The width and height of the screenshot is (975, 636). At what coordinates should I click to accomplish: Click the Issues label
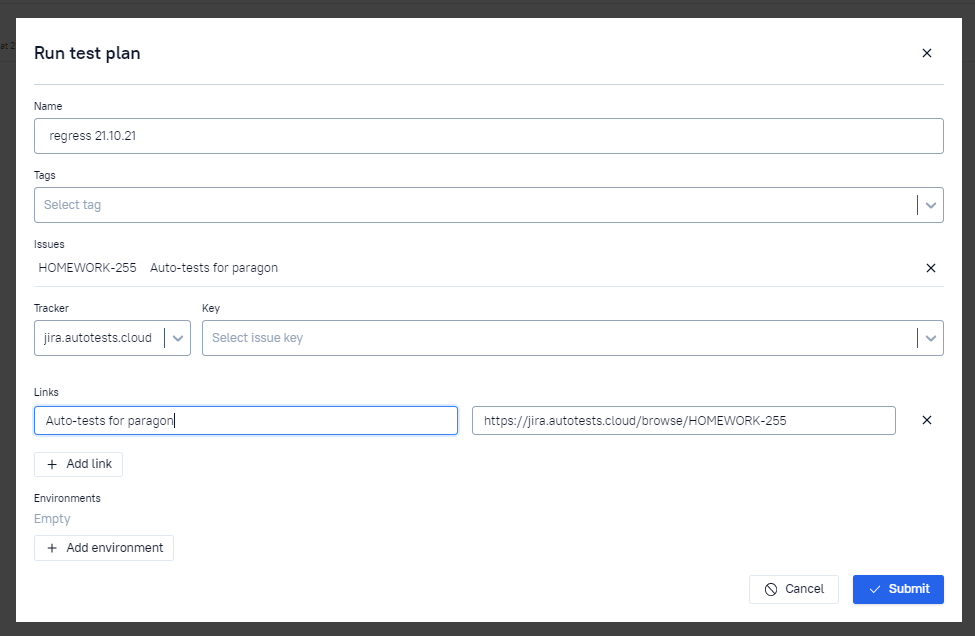click(x=49, y=244)
